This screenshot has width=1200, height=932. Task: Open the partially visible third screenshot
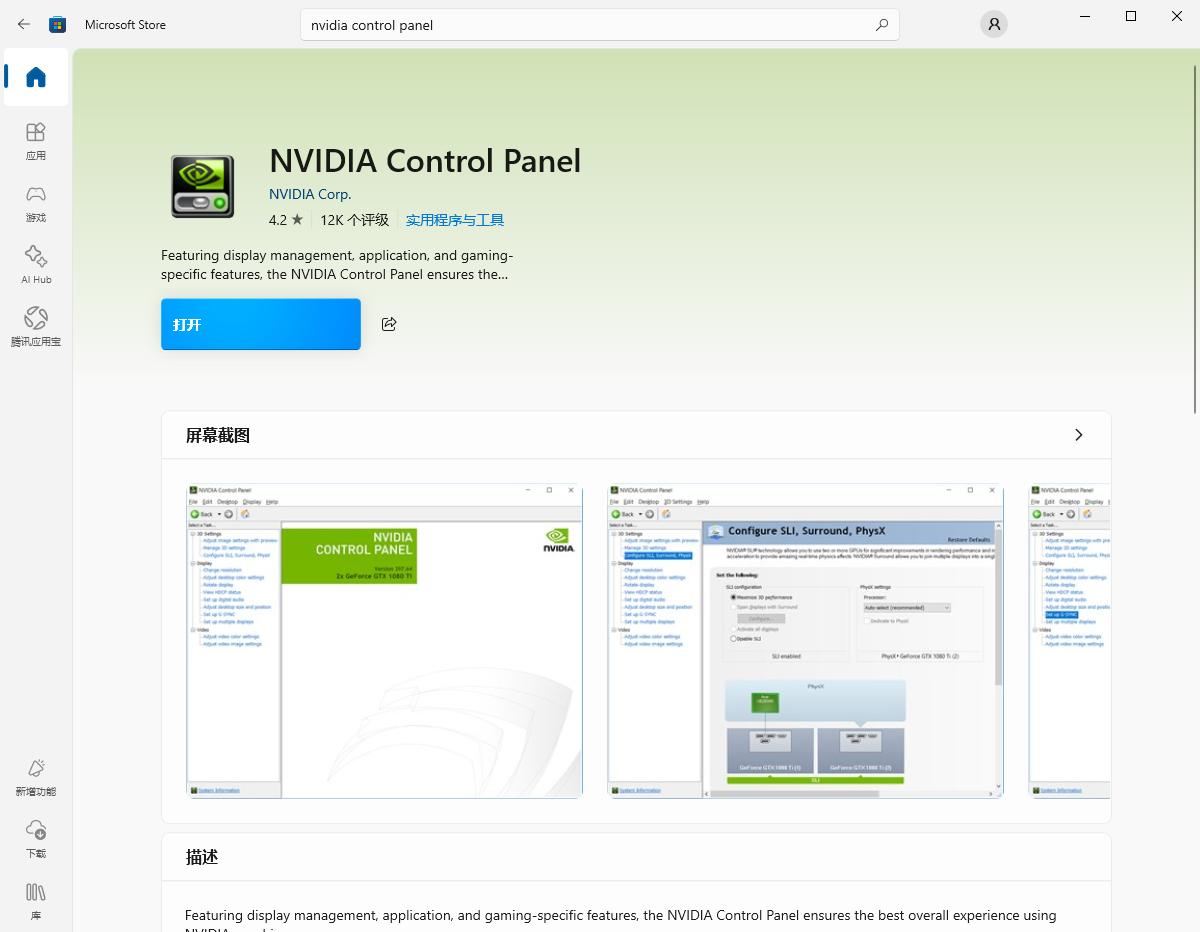coord(1070,641)
